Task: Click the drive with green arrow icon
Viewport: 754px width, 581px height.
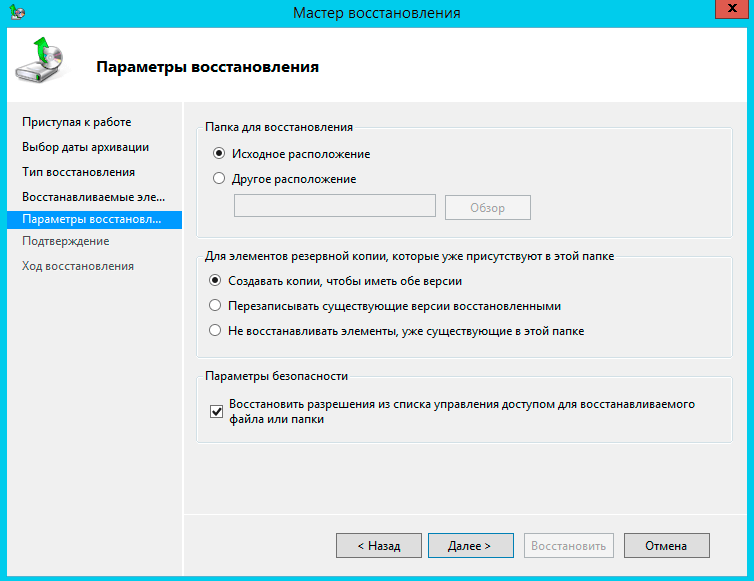Action: (39, 61)
